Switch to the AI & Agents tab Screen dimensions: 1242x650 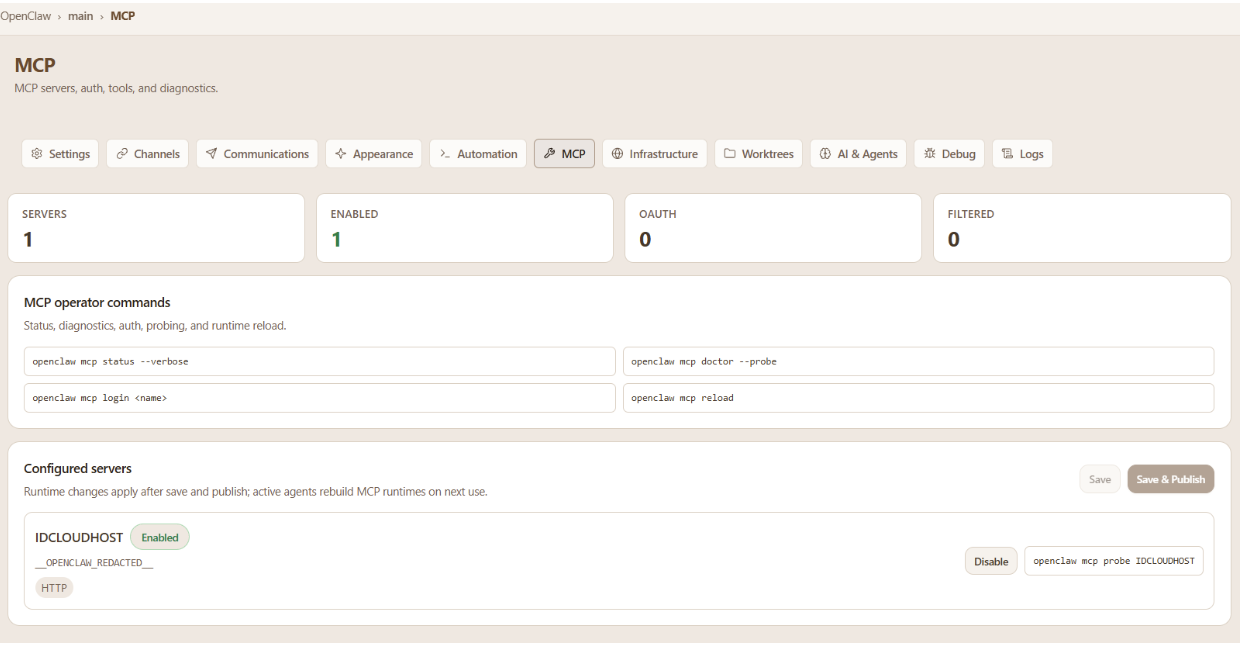(x=858, y=154)
